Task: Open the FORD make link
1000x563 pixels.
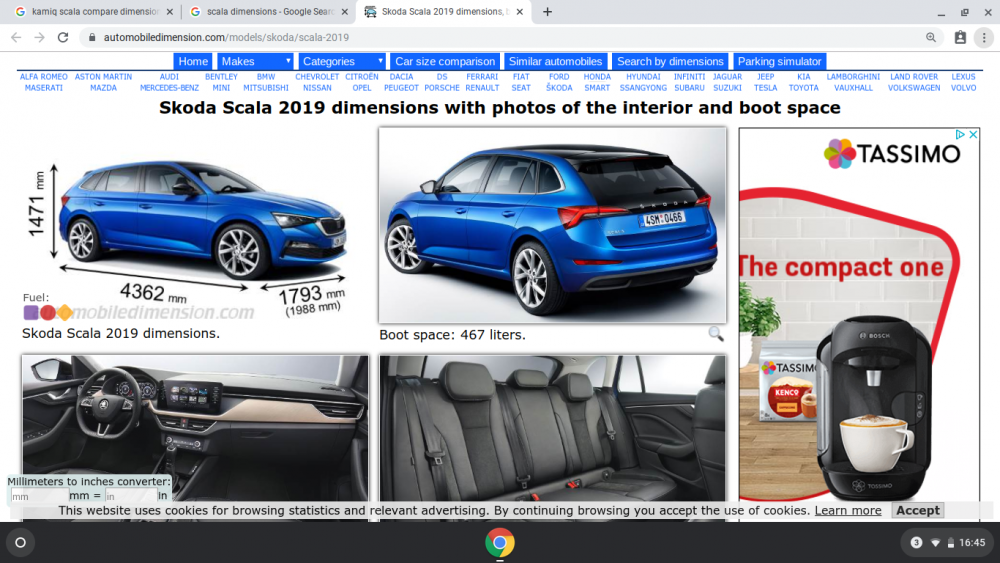Action: [x=559, y=77]
